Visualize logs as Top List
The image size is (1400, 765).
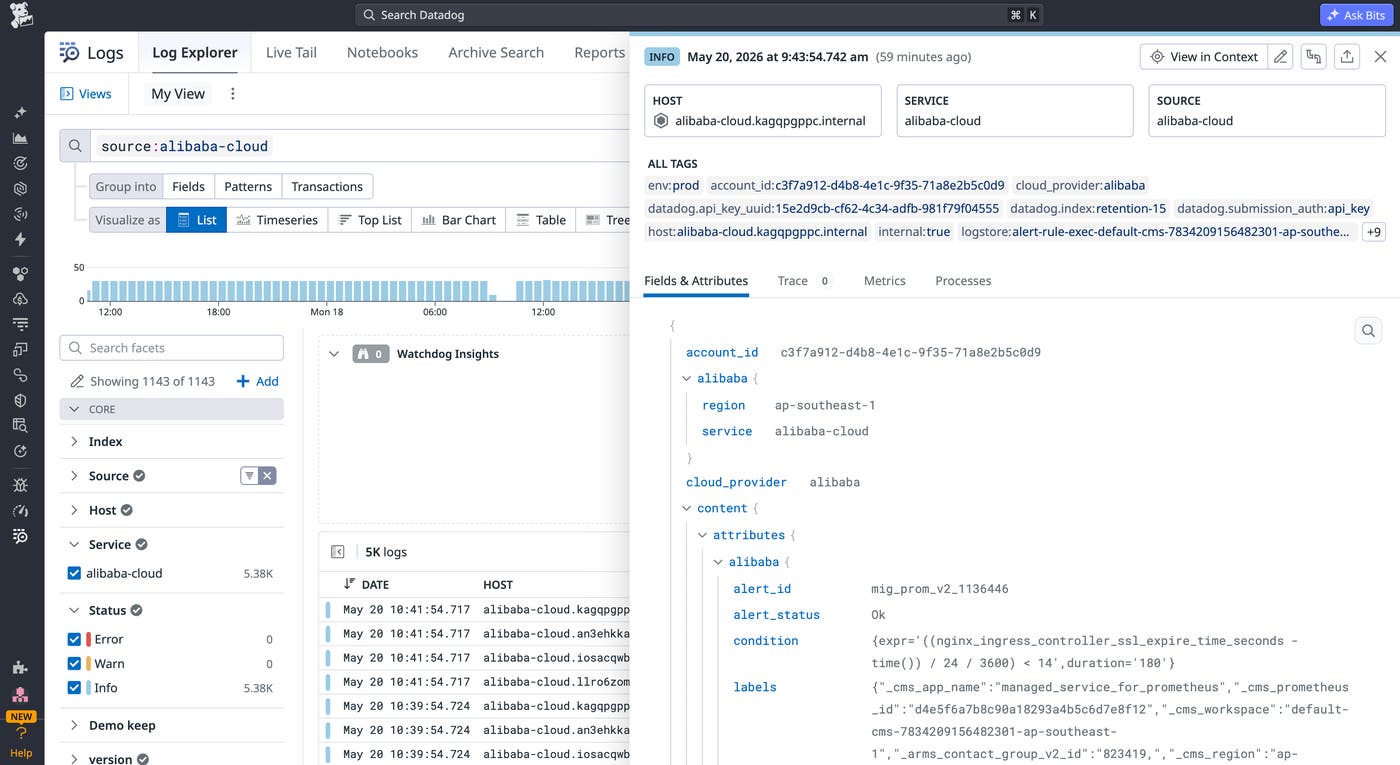370,220
